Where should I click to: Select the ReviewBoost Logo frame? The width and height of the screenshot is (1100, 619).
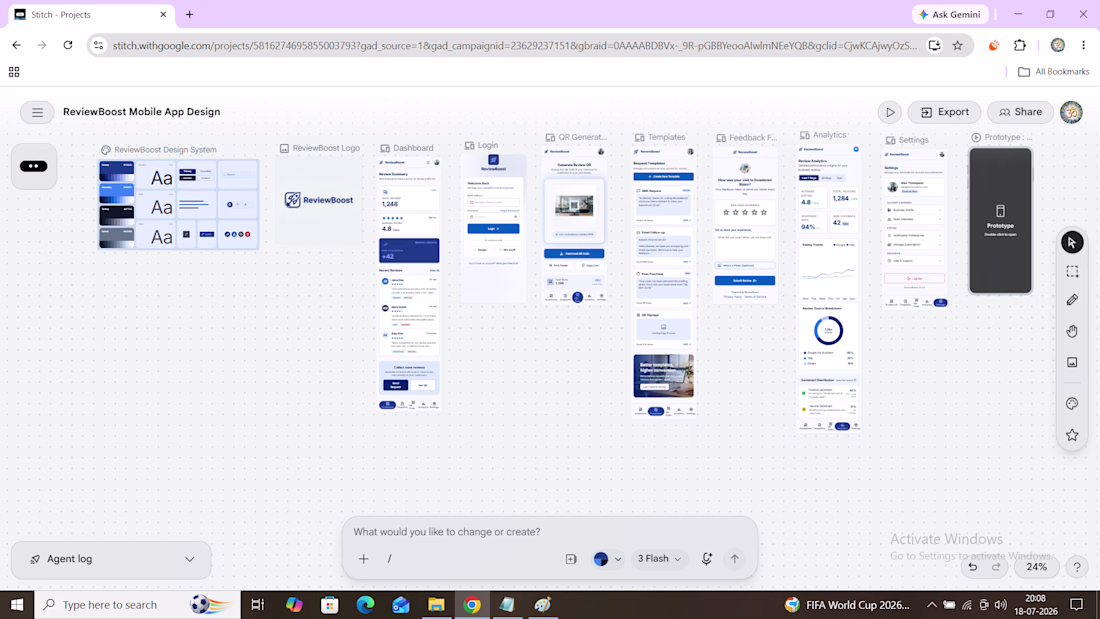(319, 200)
